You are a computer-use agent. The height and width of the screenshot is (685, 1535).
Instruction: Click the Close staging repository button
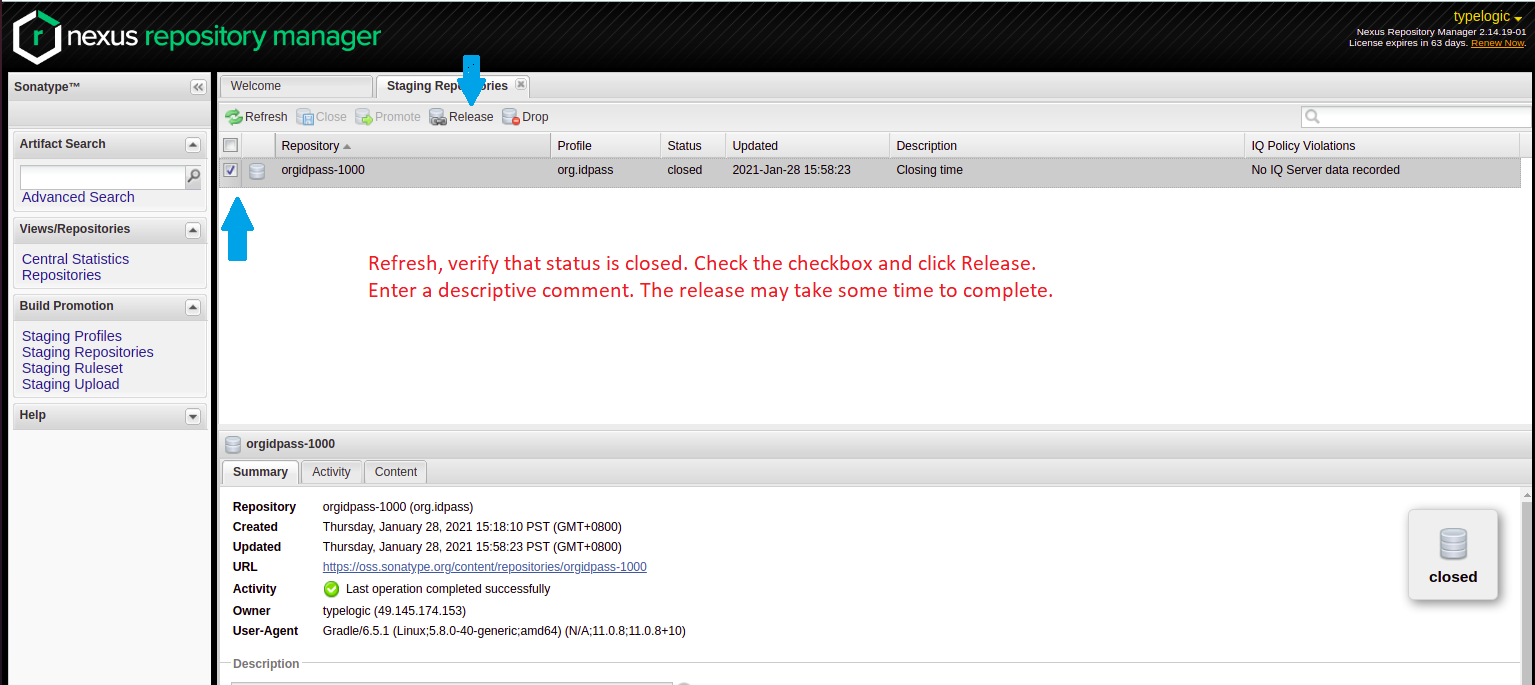[322, 117]
